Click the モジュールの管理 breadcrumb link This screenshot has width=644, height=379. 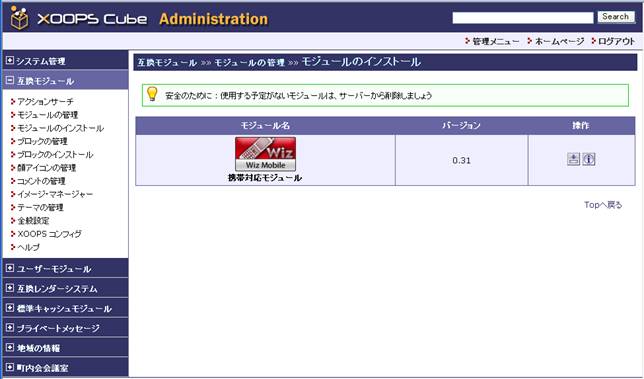coord(249,63)
